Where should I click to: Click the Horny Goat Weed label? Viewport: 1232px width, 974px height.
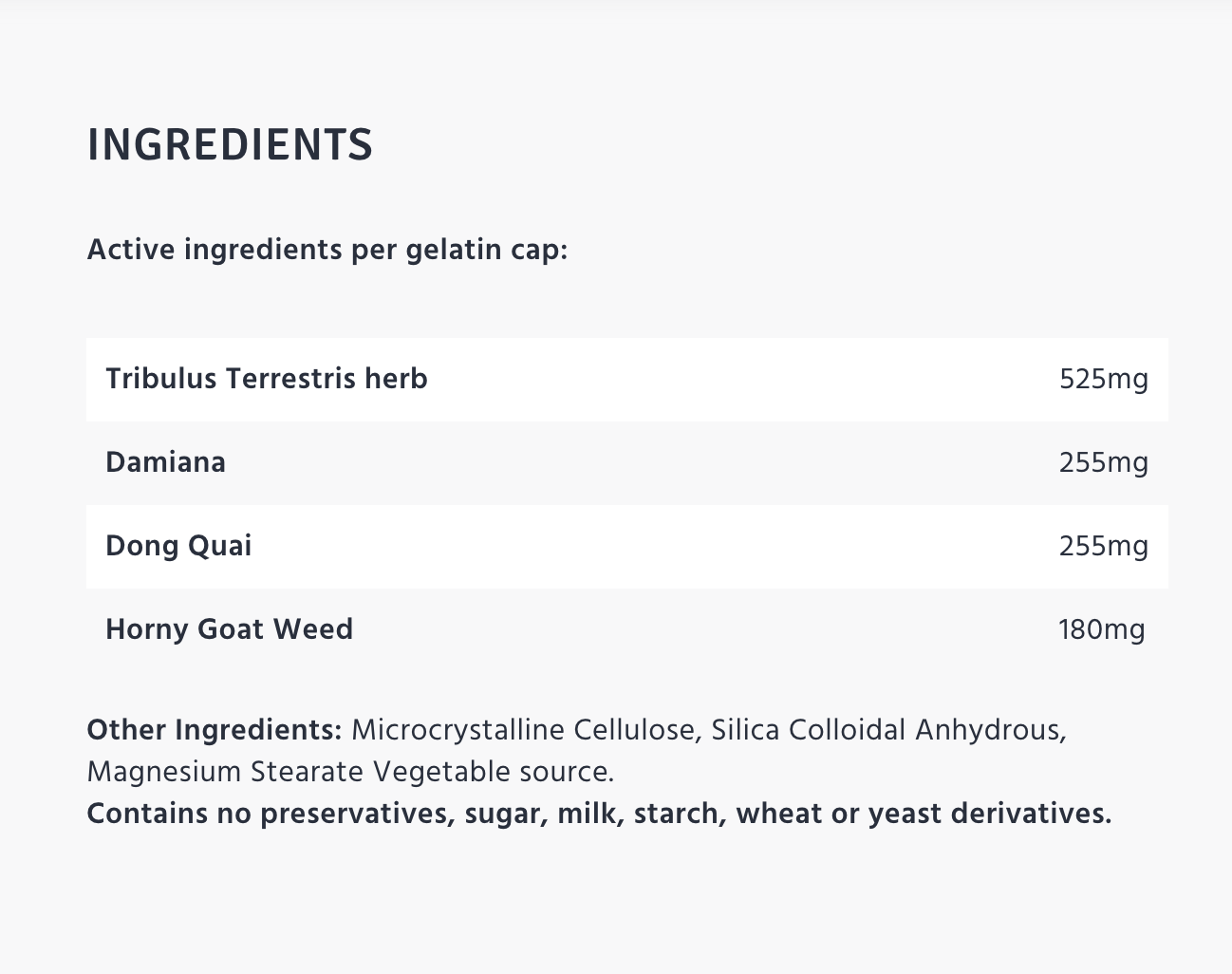coord(229,629)
